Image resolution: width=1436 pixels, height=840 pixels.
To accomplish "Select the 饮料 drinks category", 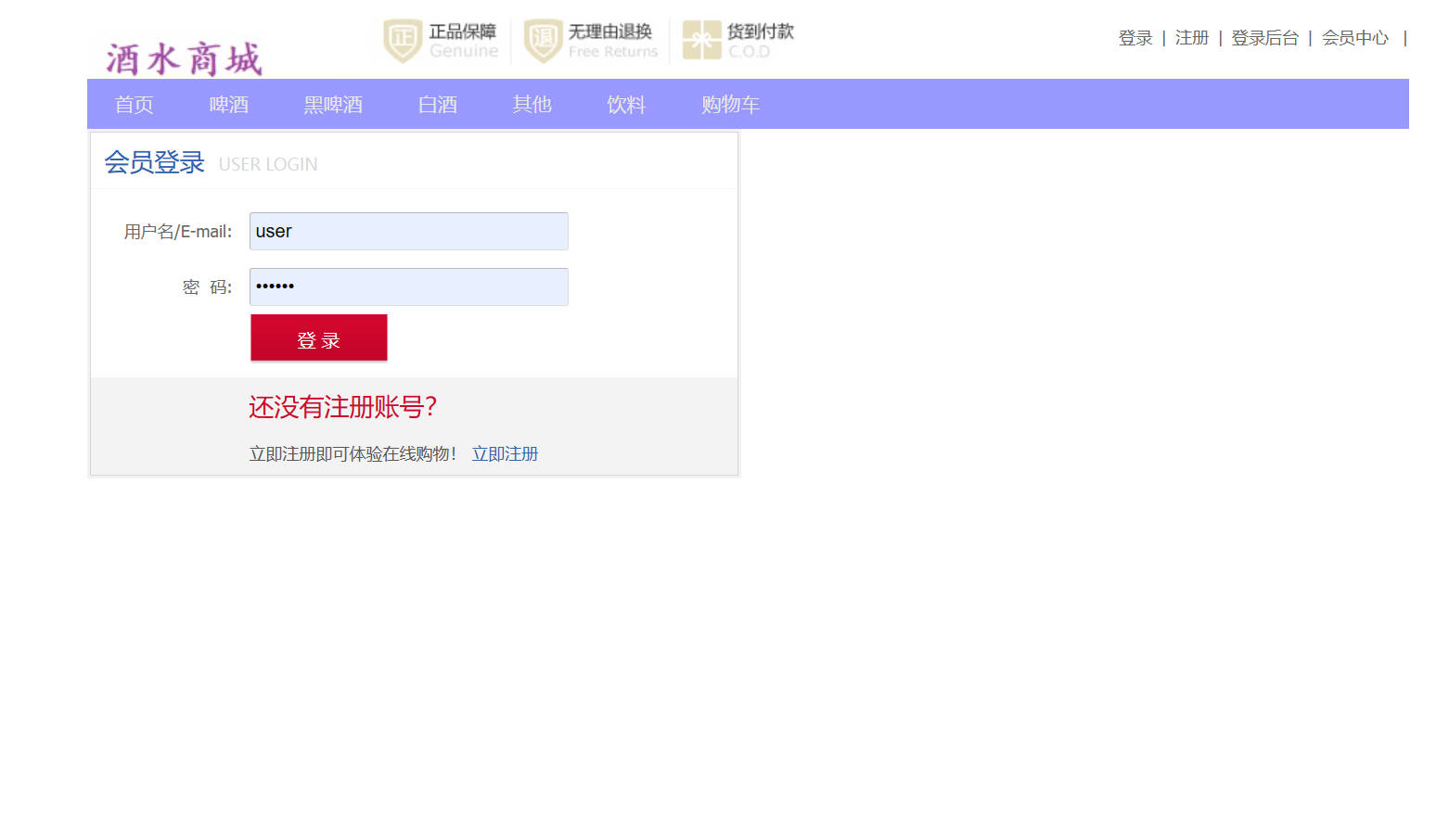I will [625, 104].
